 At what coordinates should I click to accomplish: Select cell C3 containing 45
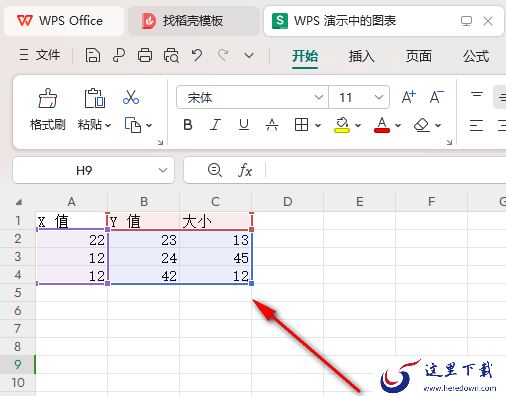(x=215, y=258)
